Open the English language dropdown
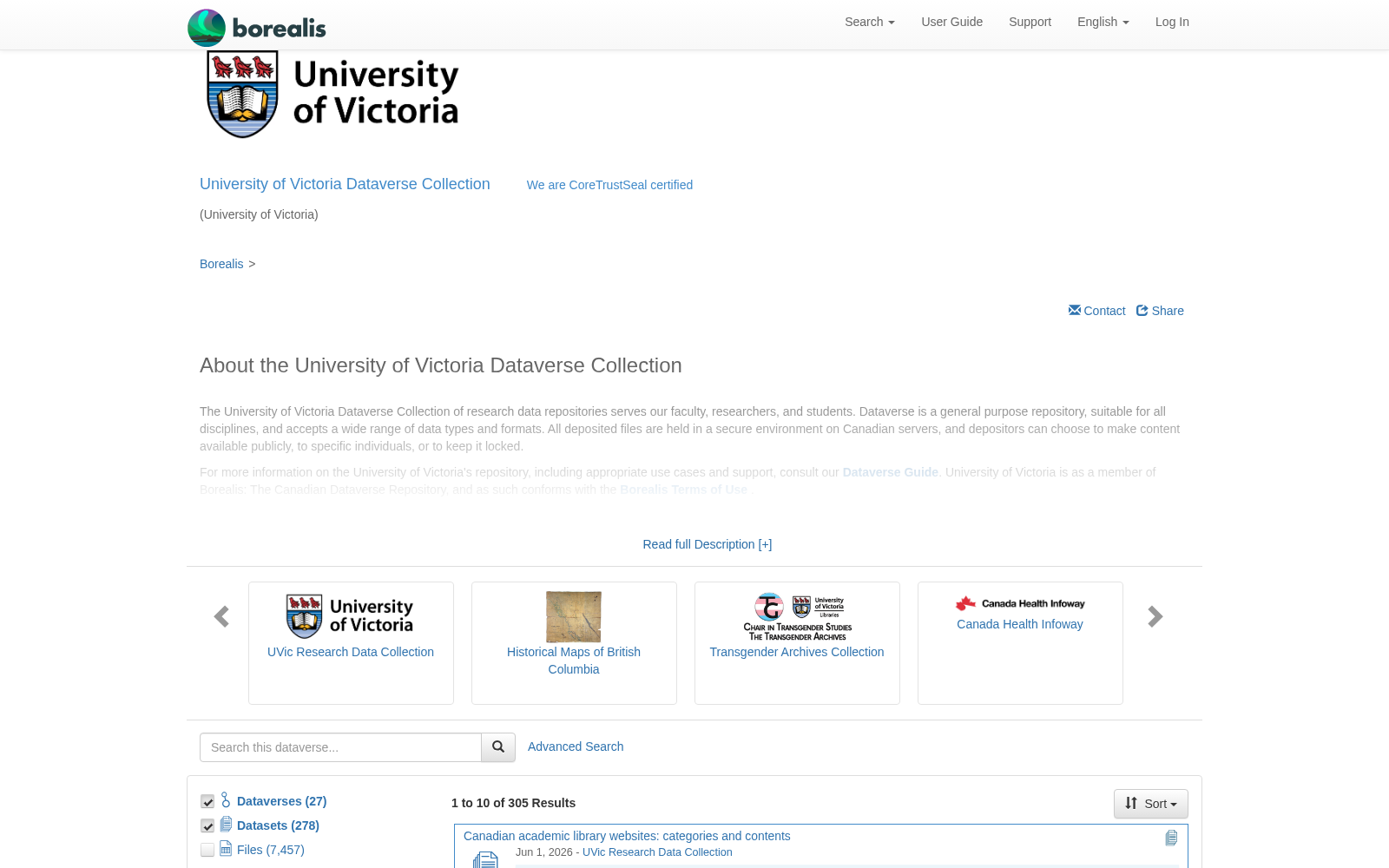Image resolution: width=1389 pixels, height=868 pixels. 1103,22
